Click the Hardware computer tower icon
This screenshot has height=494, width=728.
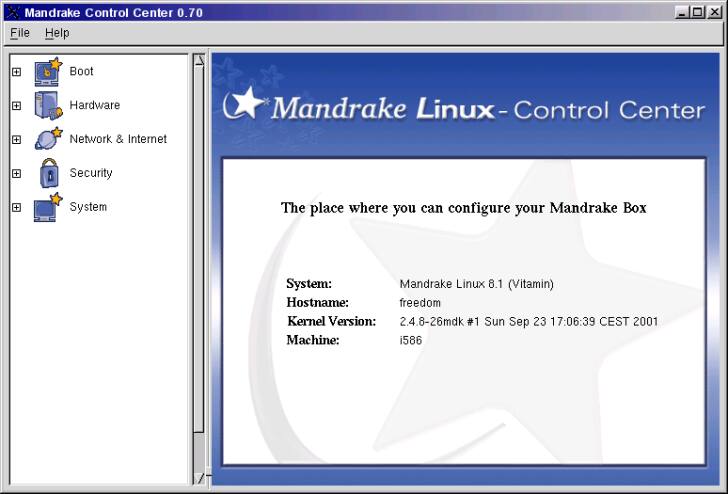click(48, 105)
